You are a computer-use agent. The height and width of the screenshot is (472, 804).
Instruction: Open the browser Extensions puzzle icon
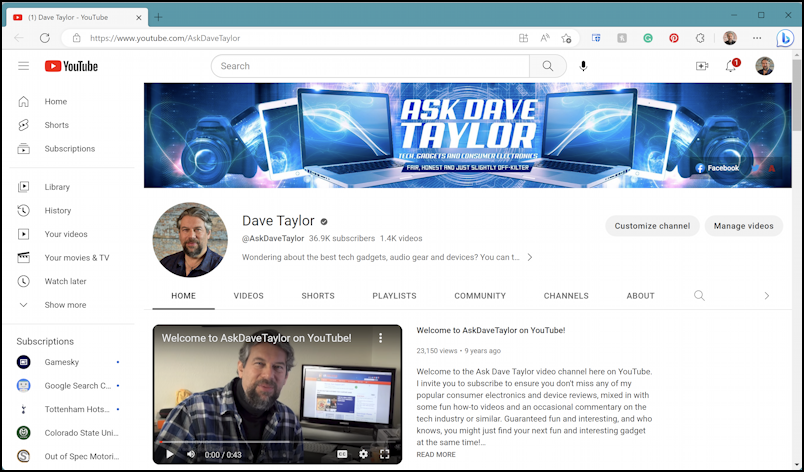click(700, 38)
